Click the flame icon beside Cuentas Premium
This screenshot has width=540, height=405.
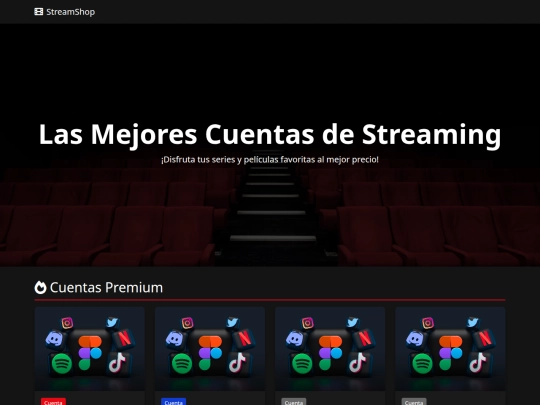coord(40,288)
